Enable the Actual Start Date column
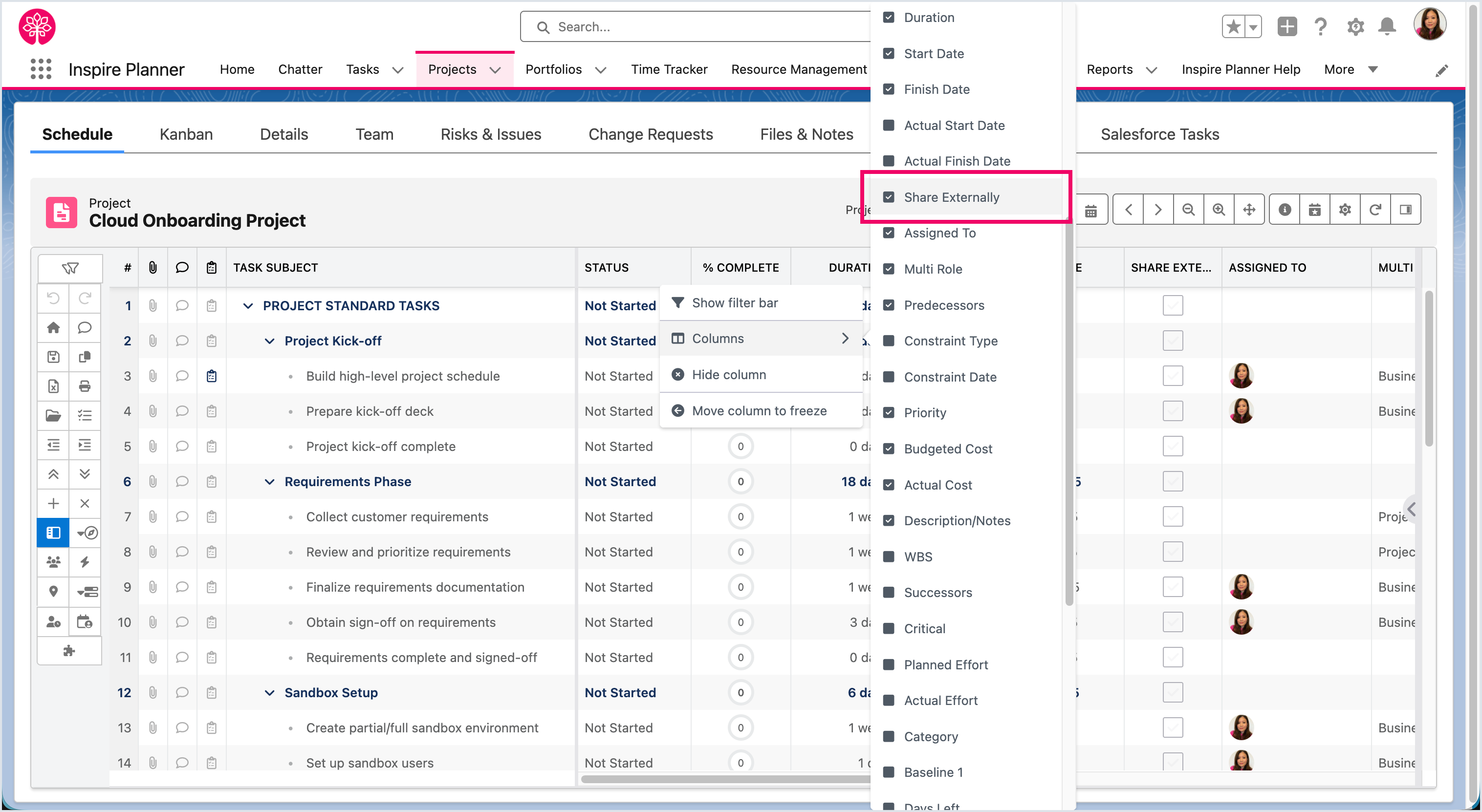Viewport: 1482px width, 812px height. pos(889,126)
